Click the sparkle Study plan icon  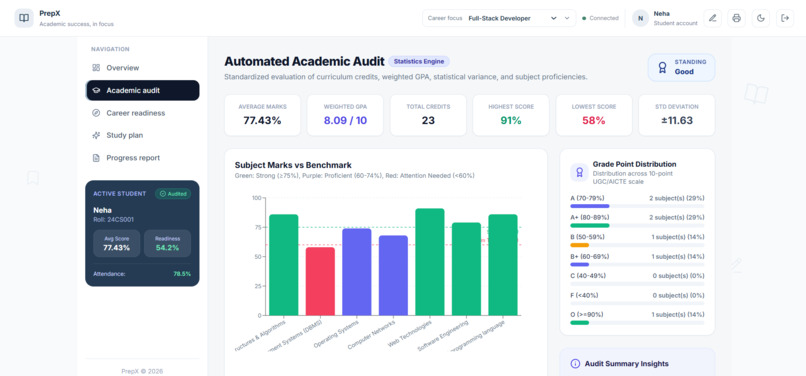96,135
